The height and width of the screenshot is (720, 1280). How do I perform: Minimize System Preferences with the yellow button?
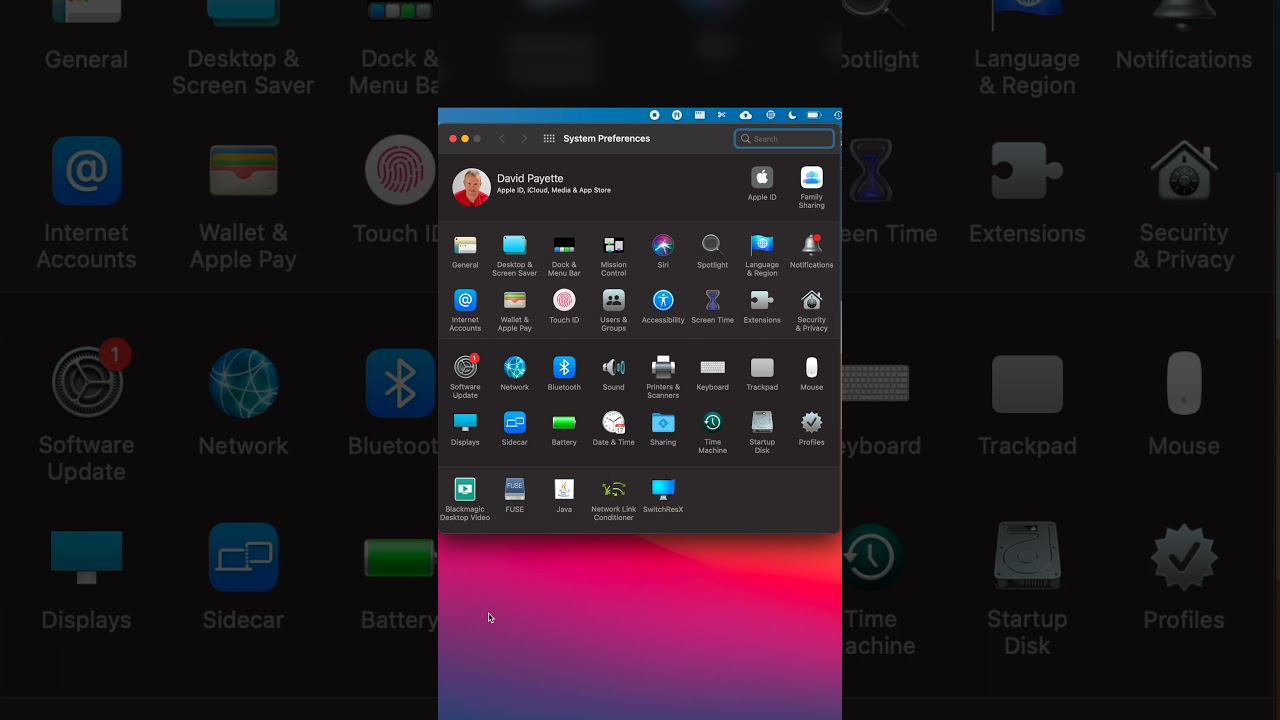tap(465, 139)
